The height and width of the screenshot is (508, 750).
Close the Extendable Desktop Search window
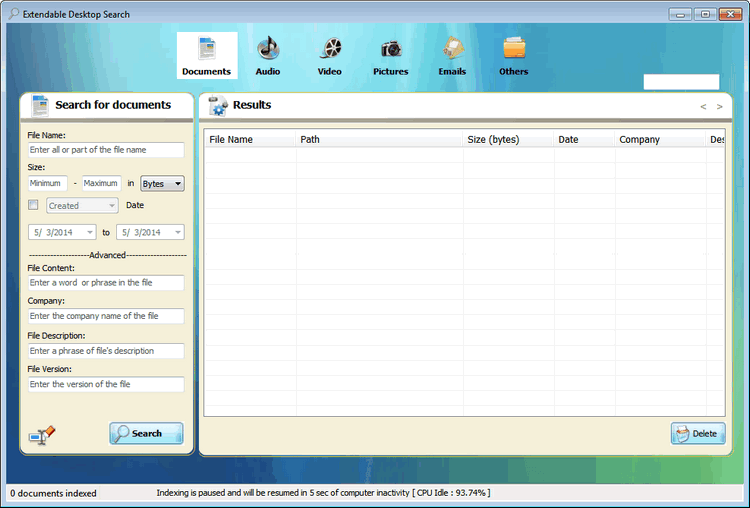coord(730,14)
